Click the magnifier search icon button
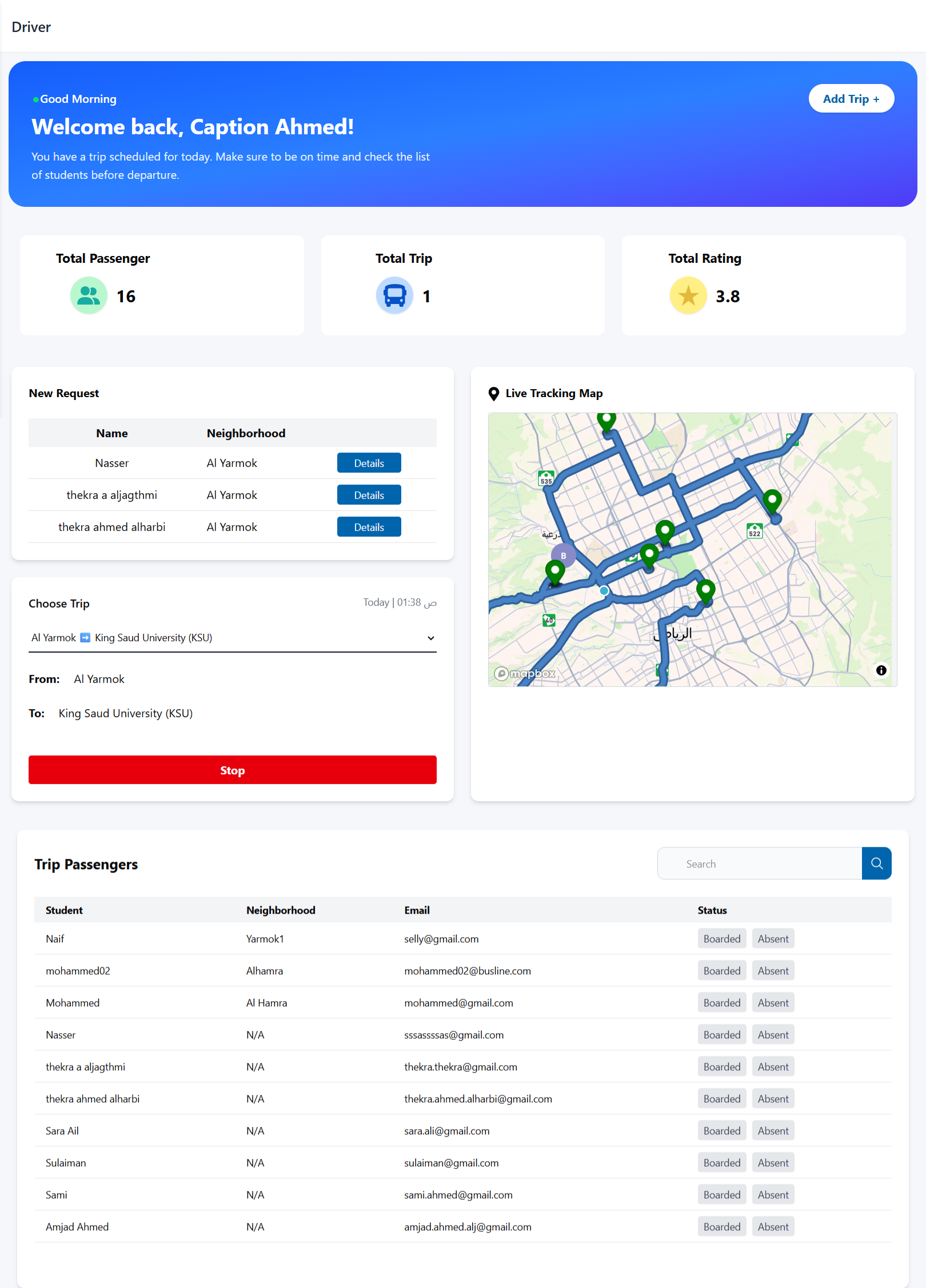Viewport: 926px width, 1288px height. point(876,863)
